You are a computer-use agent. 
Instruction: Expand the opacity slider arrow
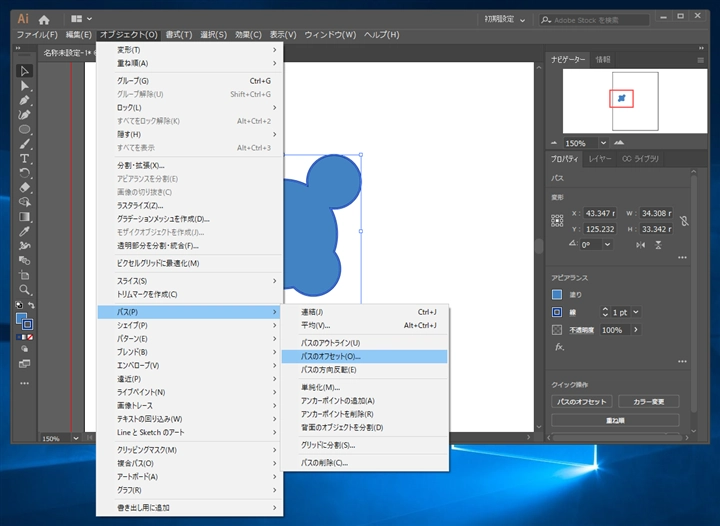pos(636,330)
